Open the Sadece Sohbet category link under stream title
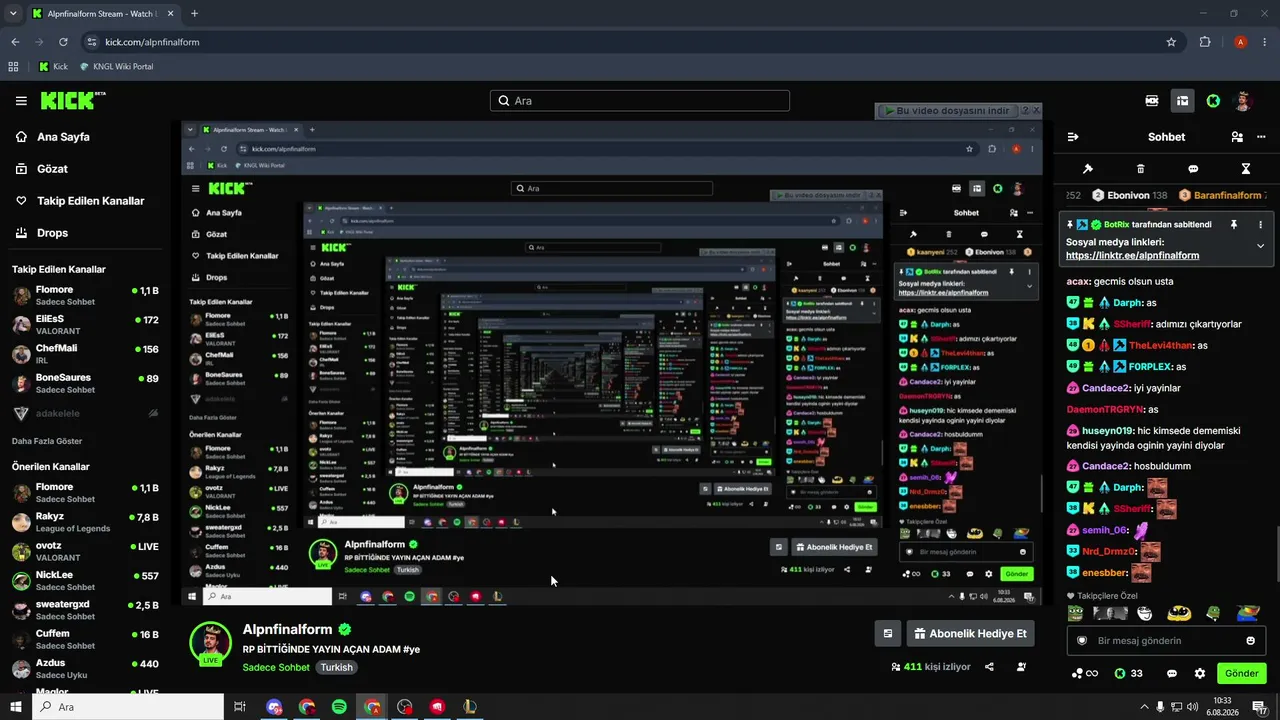Screen dimensions: 1280x720 [x=276, y=667]
